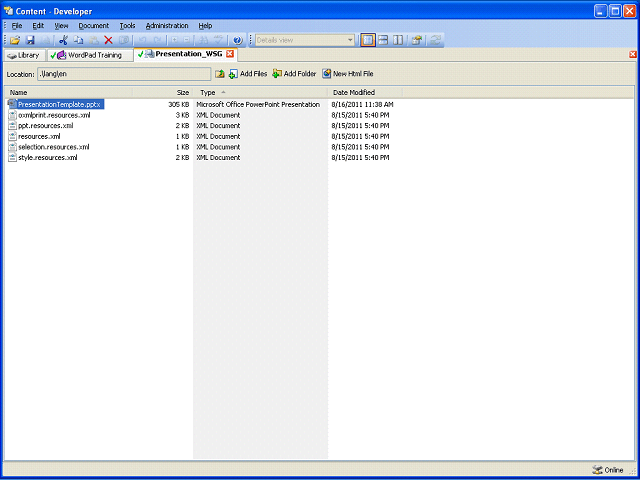The image size is (640, 480).
Task: Click the red X Delete icon
Action: point(108,40)
